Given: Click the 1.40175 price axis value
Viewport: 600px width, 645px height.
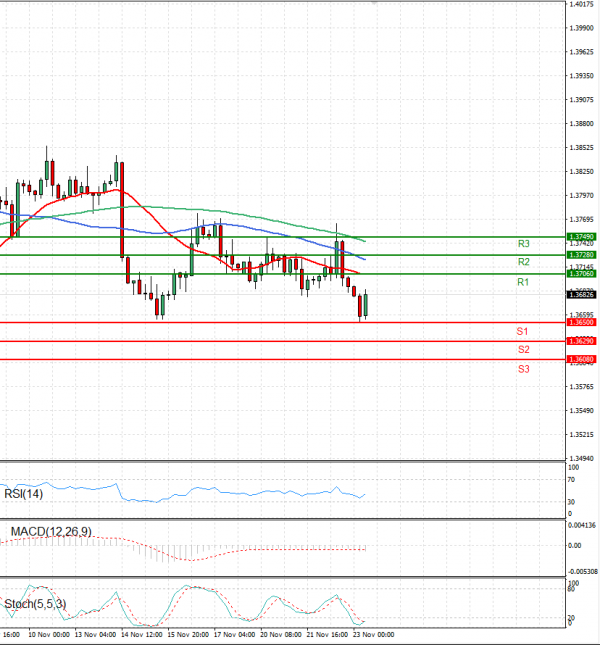Looking at the screenshot, I should click(581, 5).
